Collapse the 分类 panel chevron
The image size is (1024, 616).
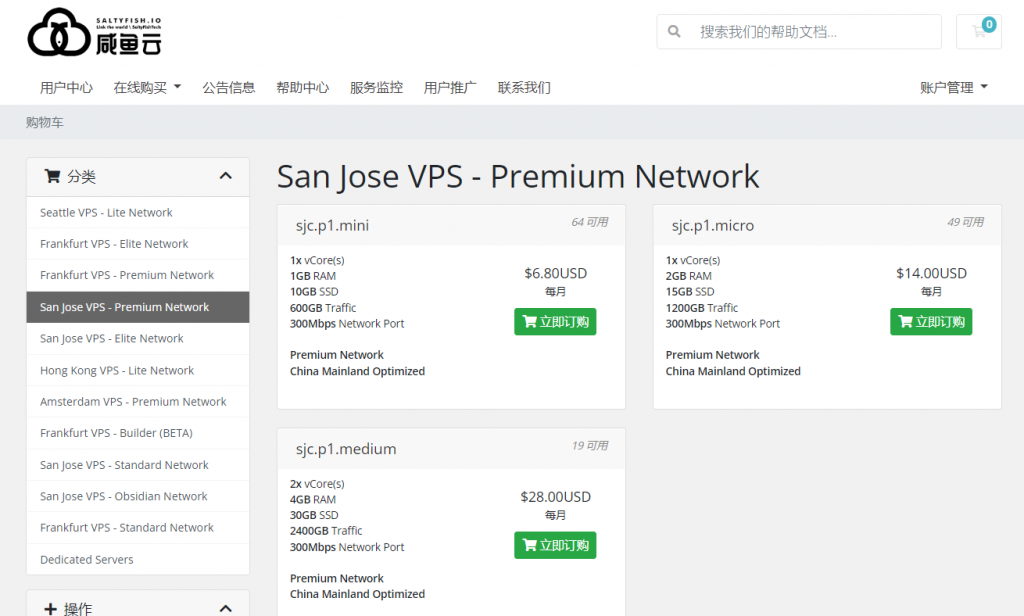click(x=226, y=177)
